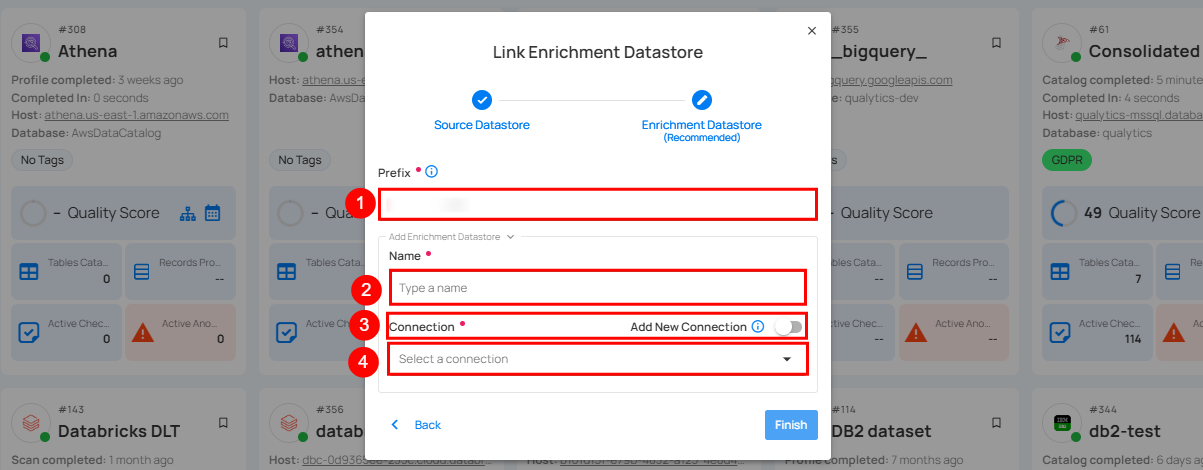Open the Select a connection dropdown

[x=596, y=359]
